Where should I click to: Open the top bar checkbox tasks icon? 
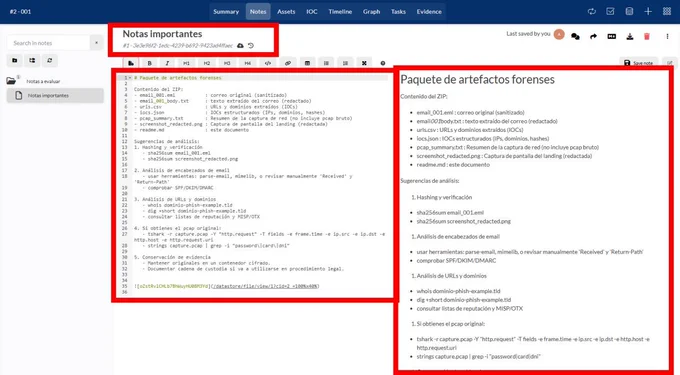pos(610,12)
